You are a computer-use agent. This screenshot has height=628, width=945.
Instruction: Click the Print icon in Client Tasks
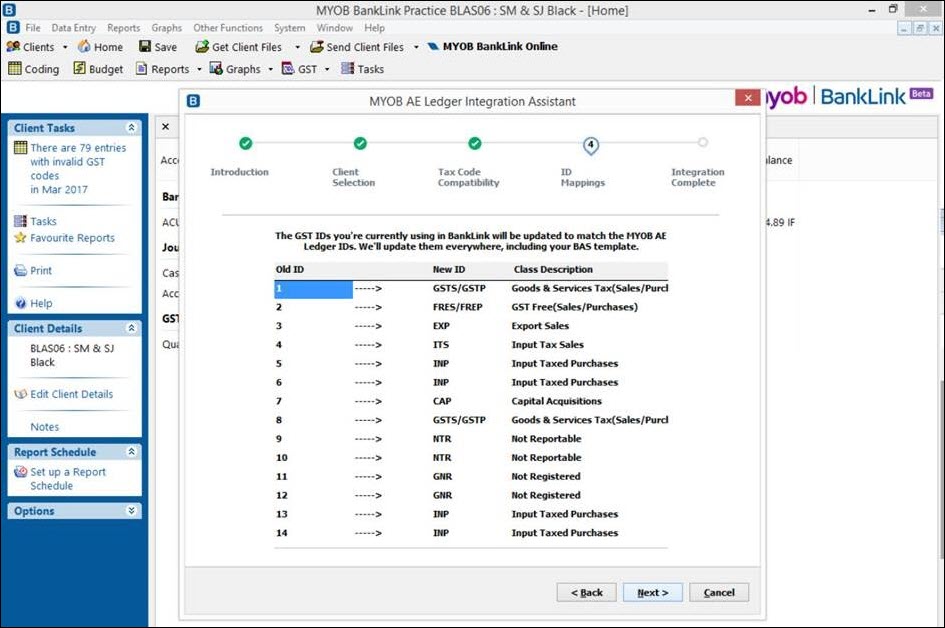(40, 270)
